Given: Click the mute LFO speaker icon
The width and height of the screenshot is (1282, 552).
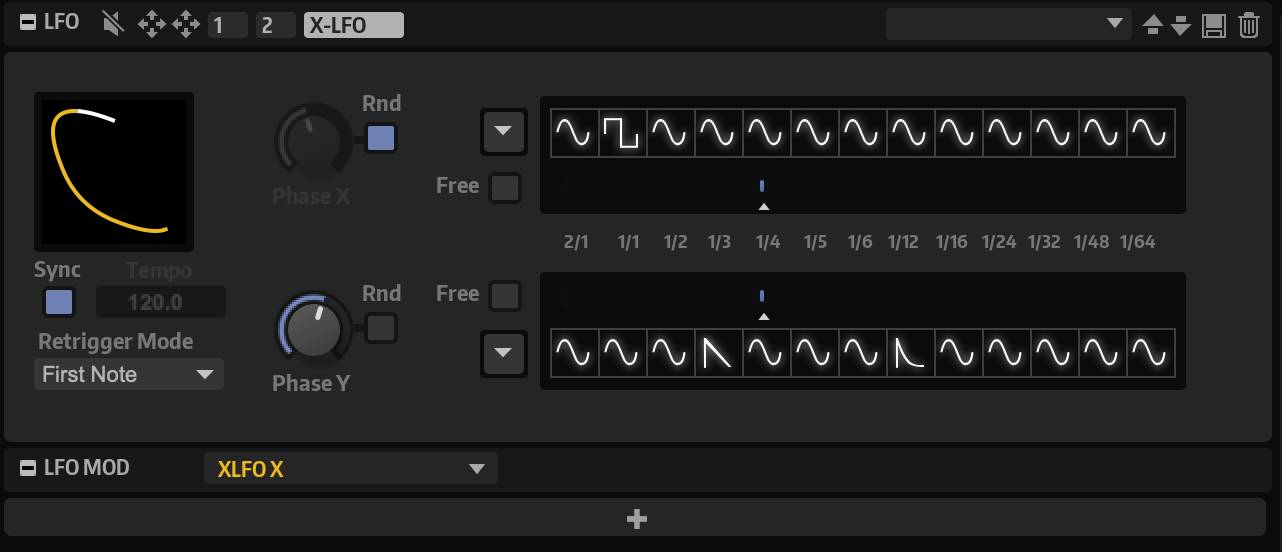Looking at the screenshot, I should click(113, 24).
